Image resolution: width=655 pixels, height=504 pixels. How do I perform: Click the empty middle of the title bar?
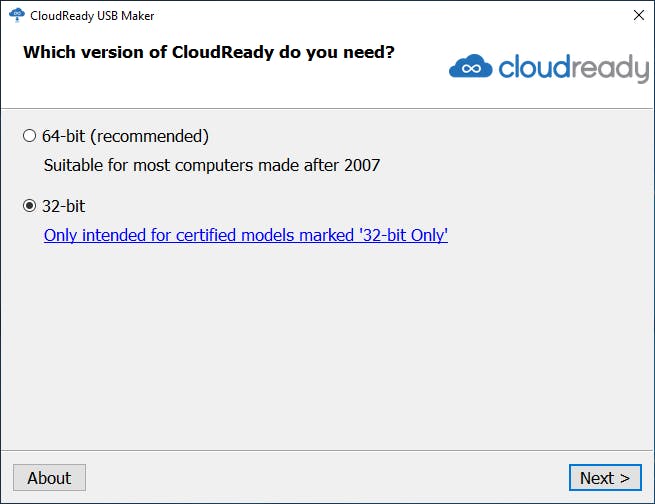[x=380, y=16]
